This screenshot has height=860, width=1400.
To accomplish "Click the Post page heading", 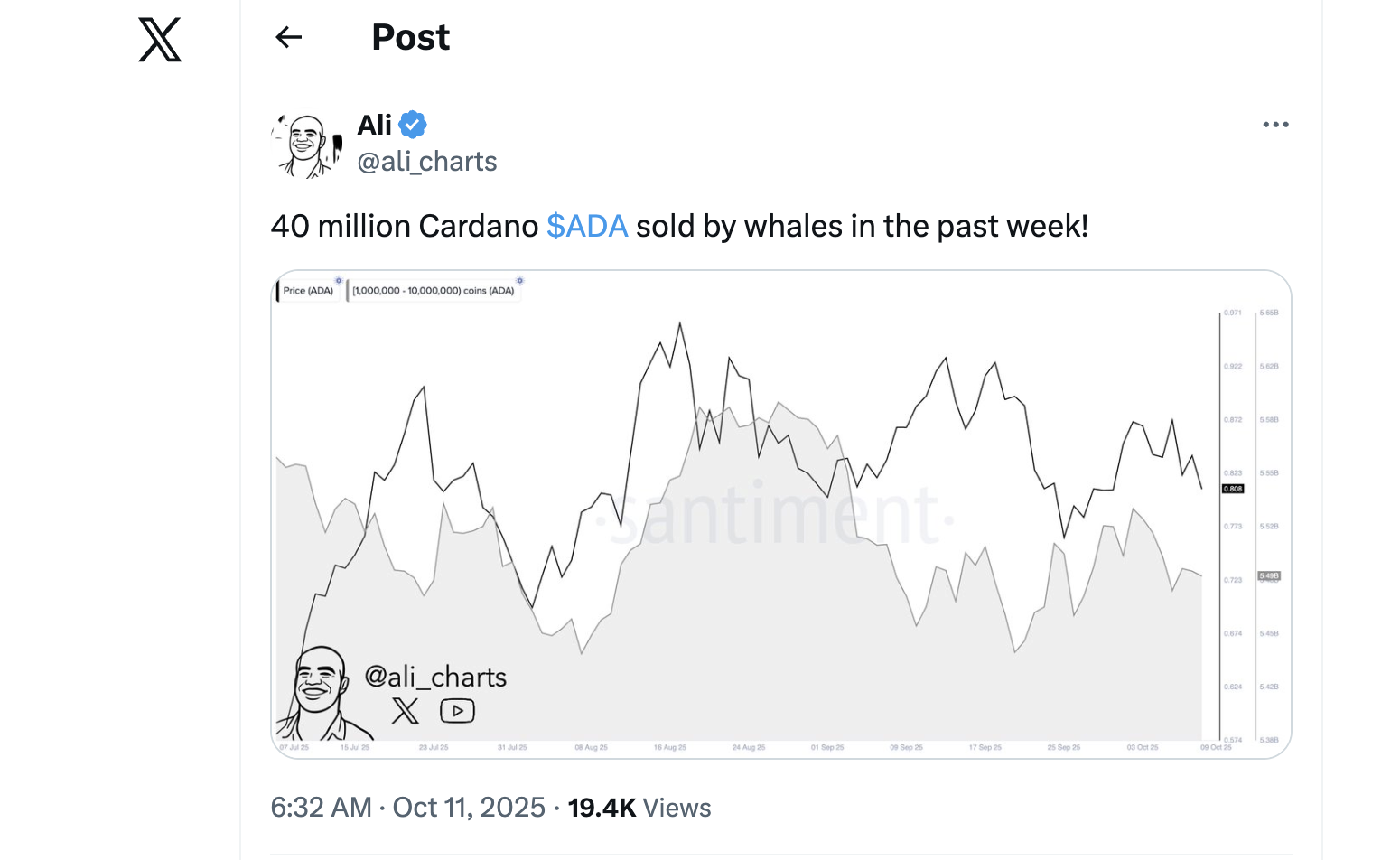I will [411, 37].
